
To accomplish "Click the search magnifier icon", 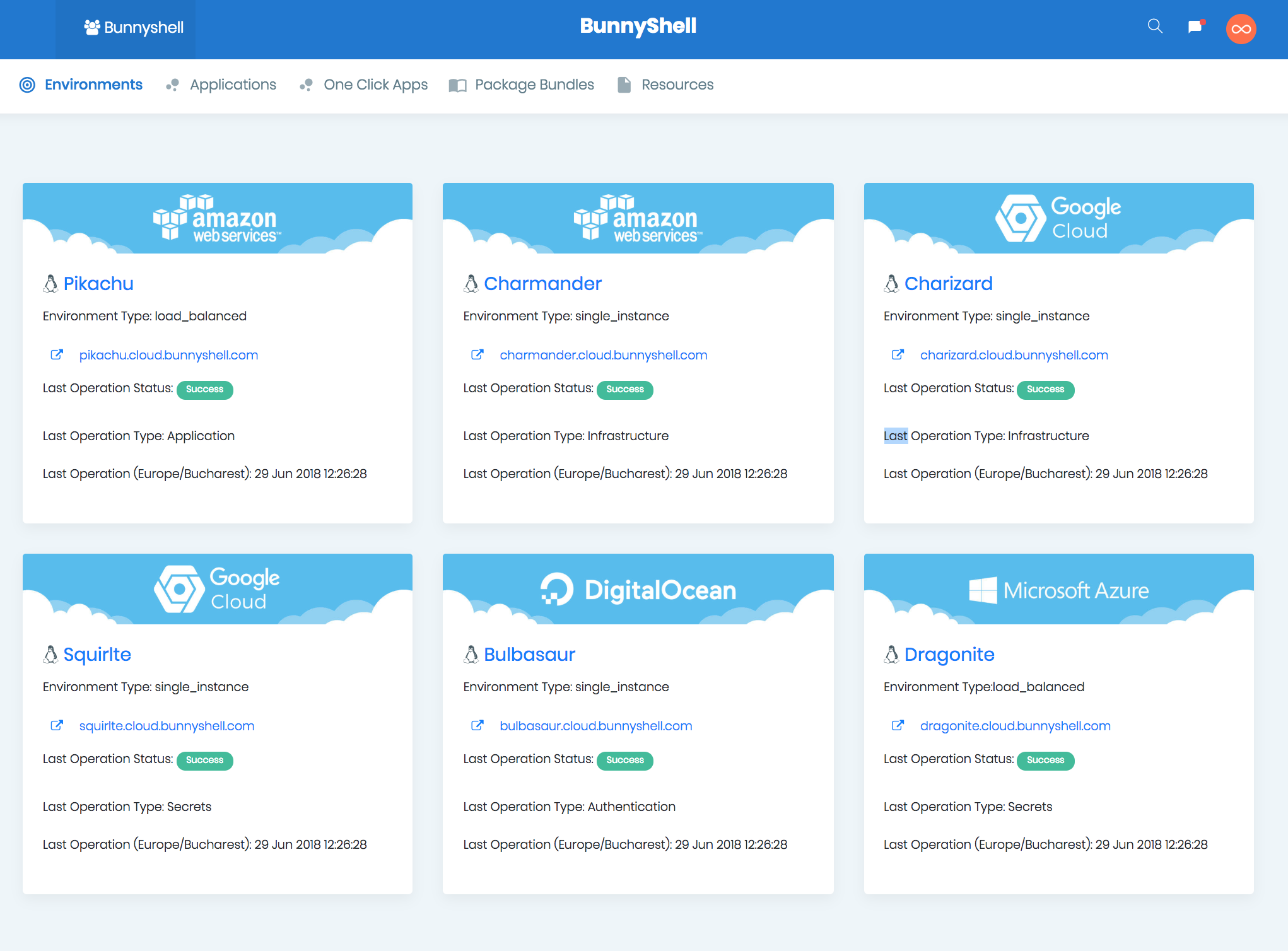I will coord(1155,26).
